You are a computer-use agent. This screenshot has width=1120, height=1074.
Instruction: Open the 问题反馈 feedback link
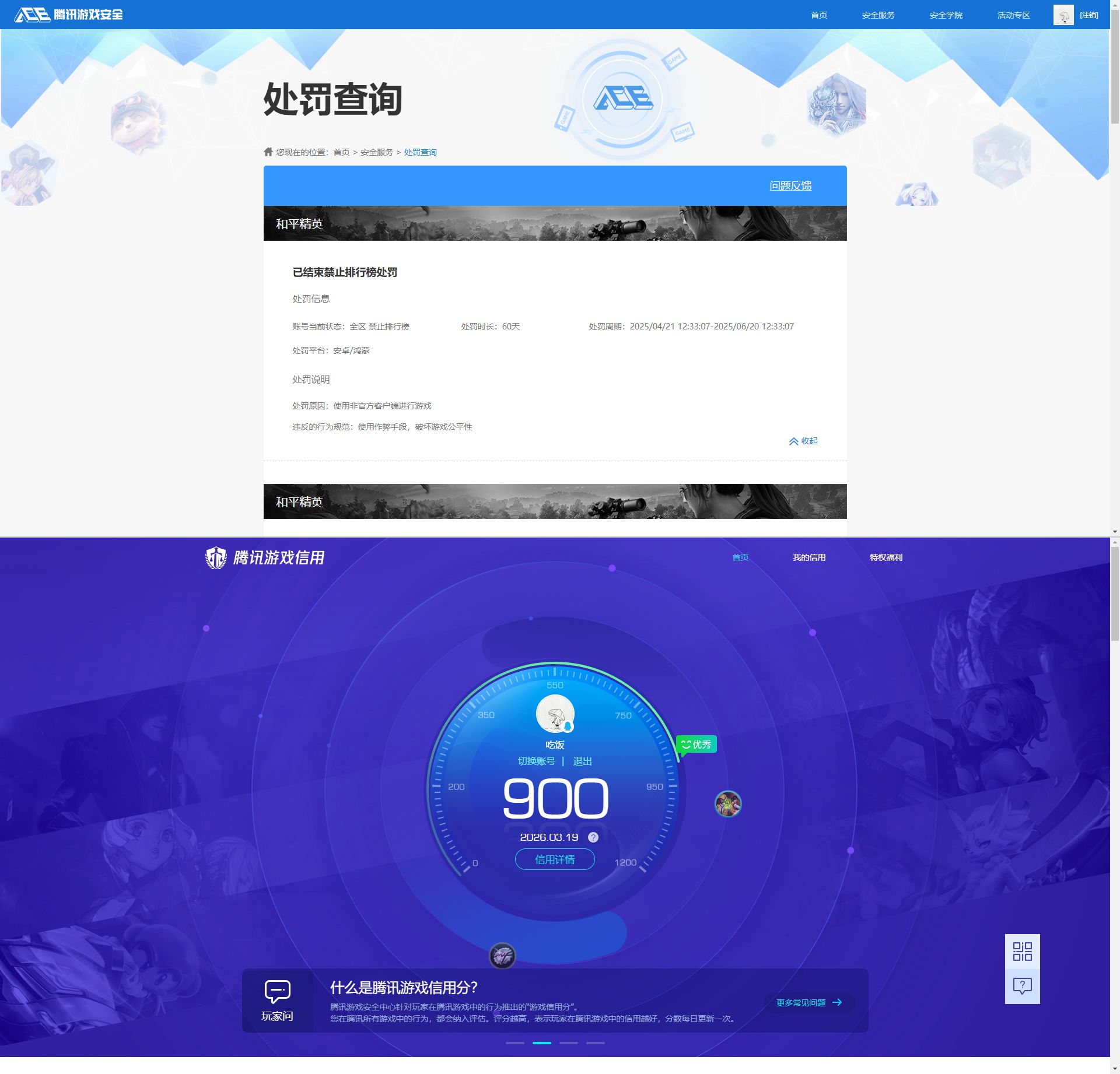click(791, 185)
